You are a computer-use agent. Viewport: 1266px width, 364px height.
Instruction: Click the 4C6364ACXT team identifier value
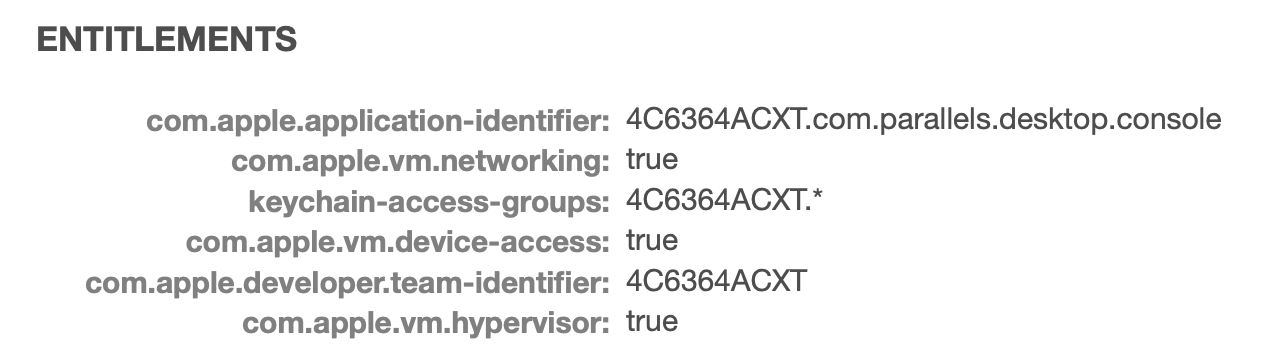click(716, 282)
